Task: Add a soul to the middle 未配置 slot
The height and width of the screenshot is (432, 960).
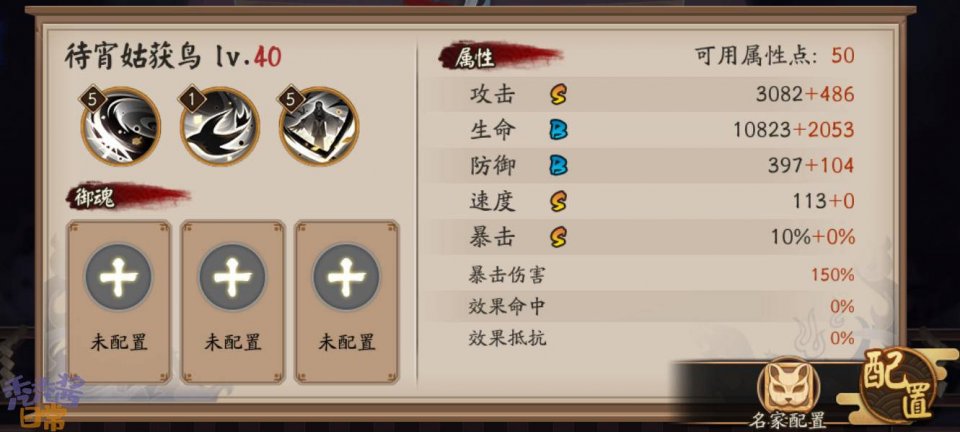Action: click(232, 302)
